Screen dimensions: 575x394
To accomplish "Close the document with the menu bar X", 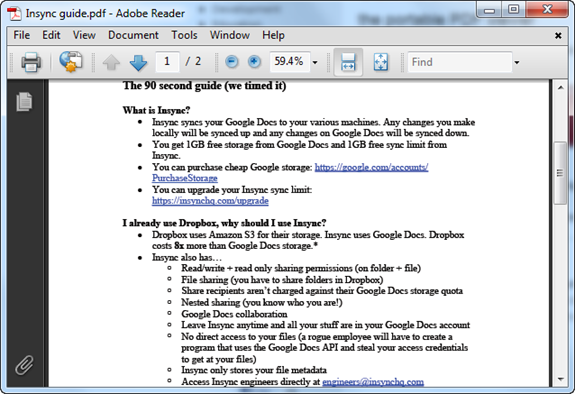I will click(x=558, y=36).
